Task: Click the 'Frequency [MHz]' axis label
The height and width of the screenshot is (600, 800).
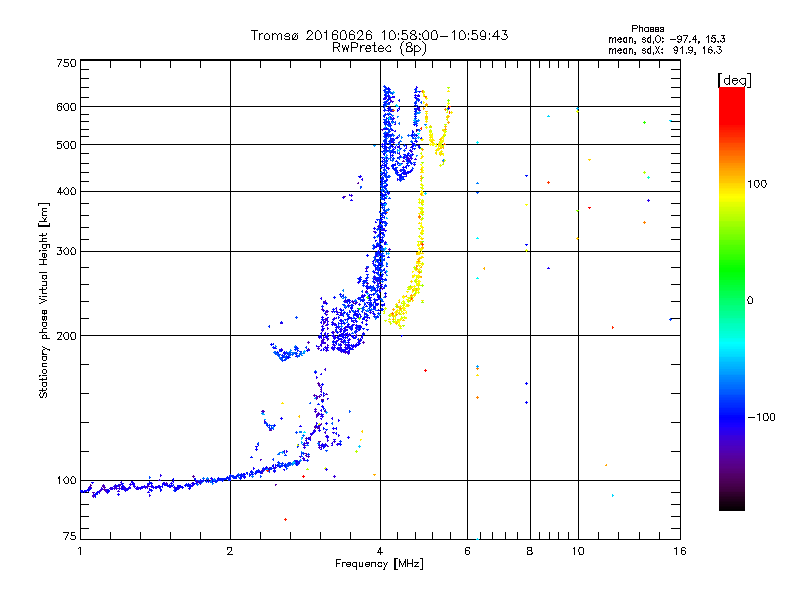Action: coord(379,564)
